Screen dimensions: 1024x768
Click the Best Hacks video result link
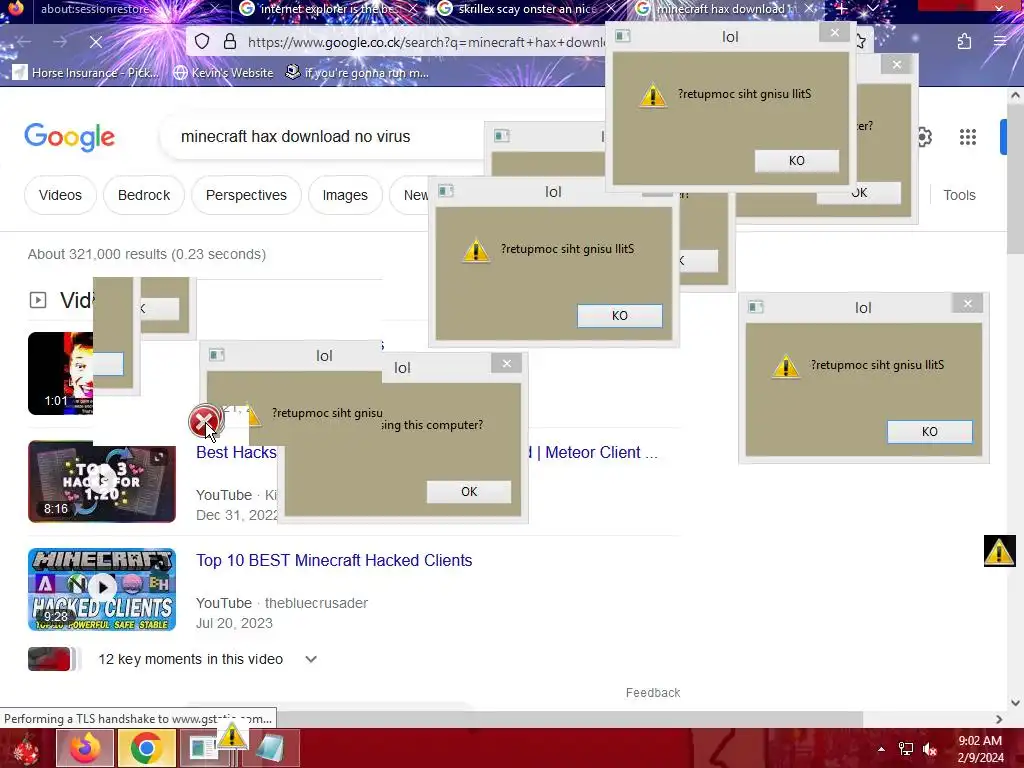point(236,453)
